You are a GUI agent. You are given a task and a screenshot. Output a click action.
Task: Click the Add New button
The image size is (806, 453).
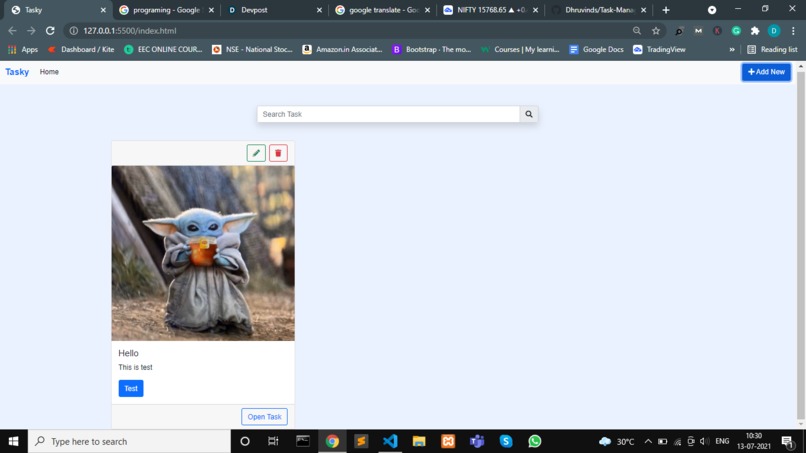766,72
